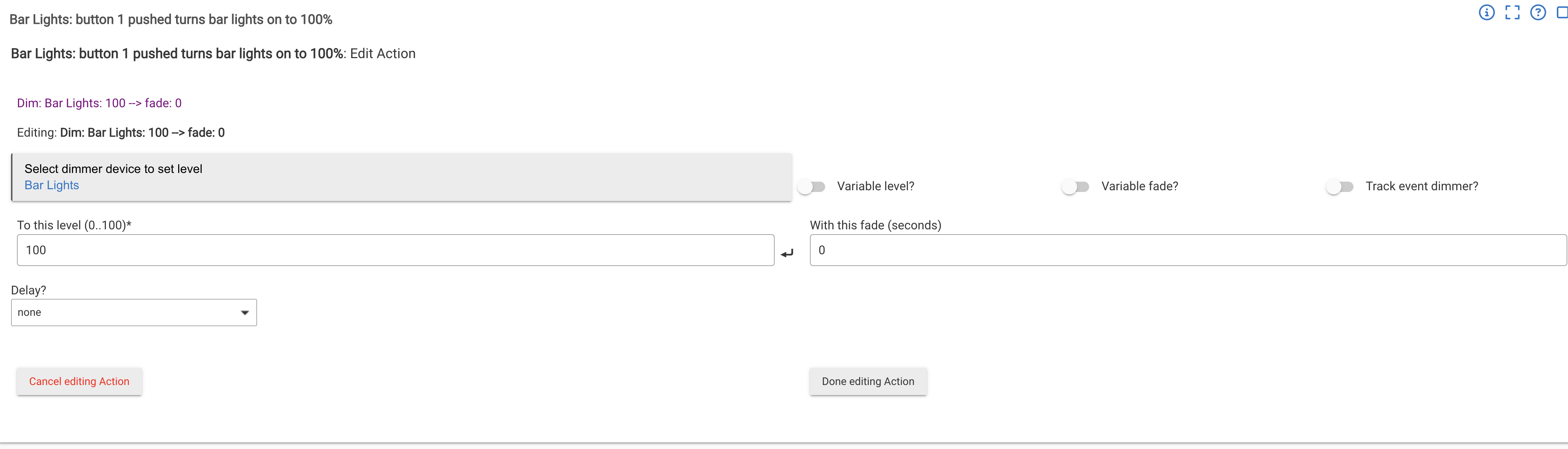Screen dimensions: 1568x449
Task: Click the Variable level? label text
Action: coord(875,187)
